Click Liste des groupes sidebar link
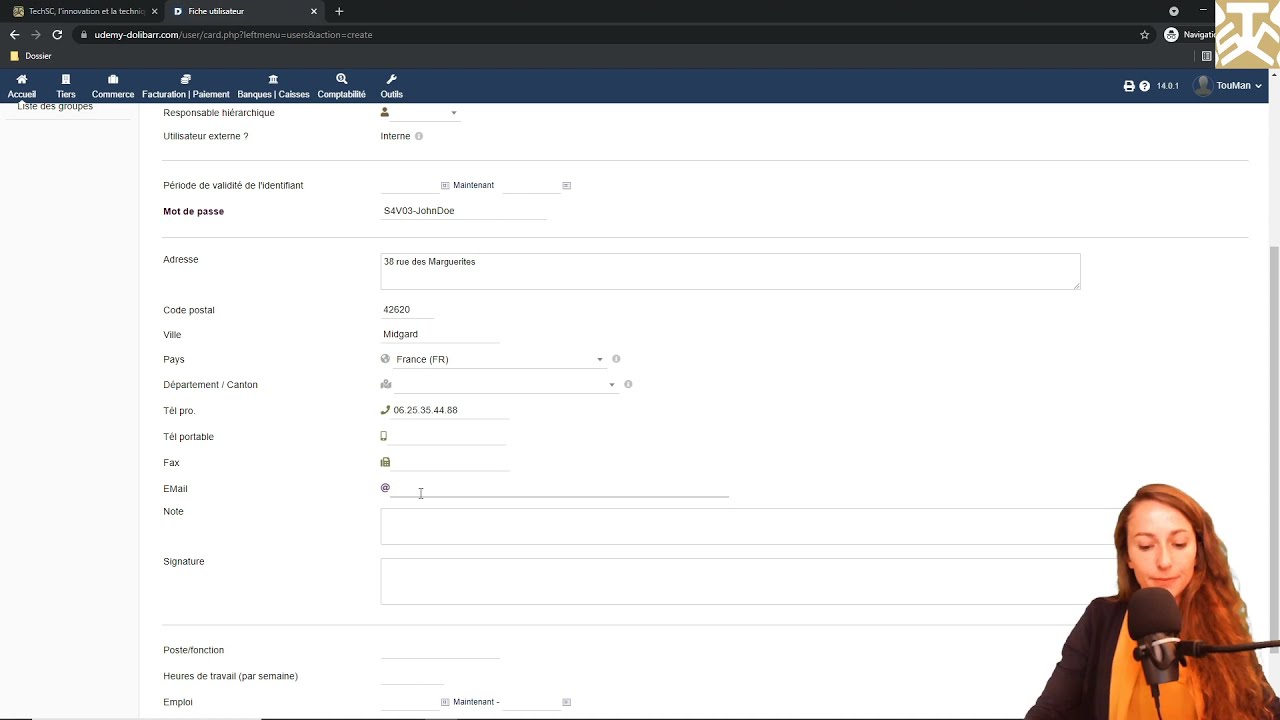Screen dimensions: 1280x720 (55, 106)
